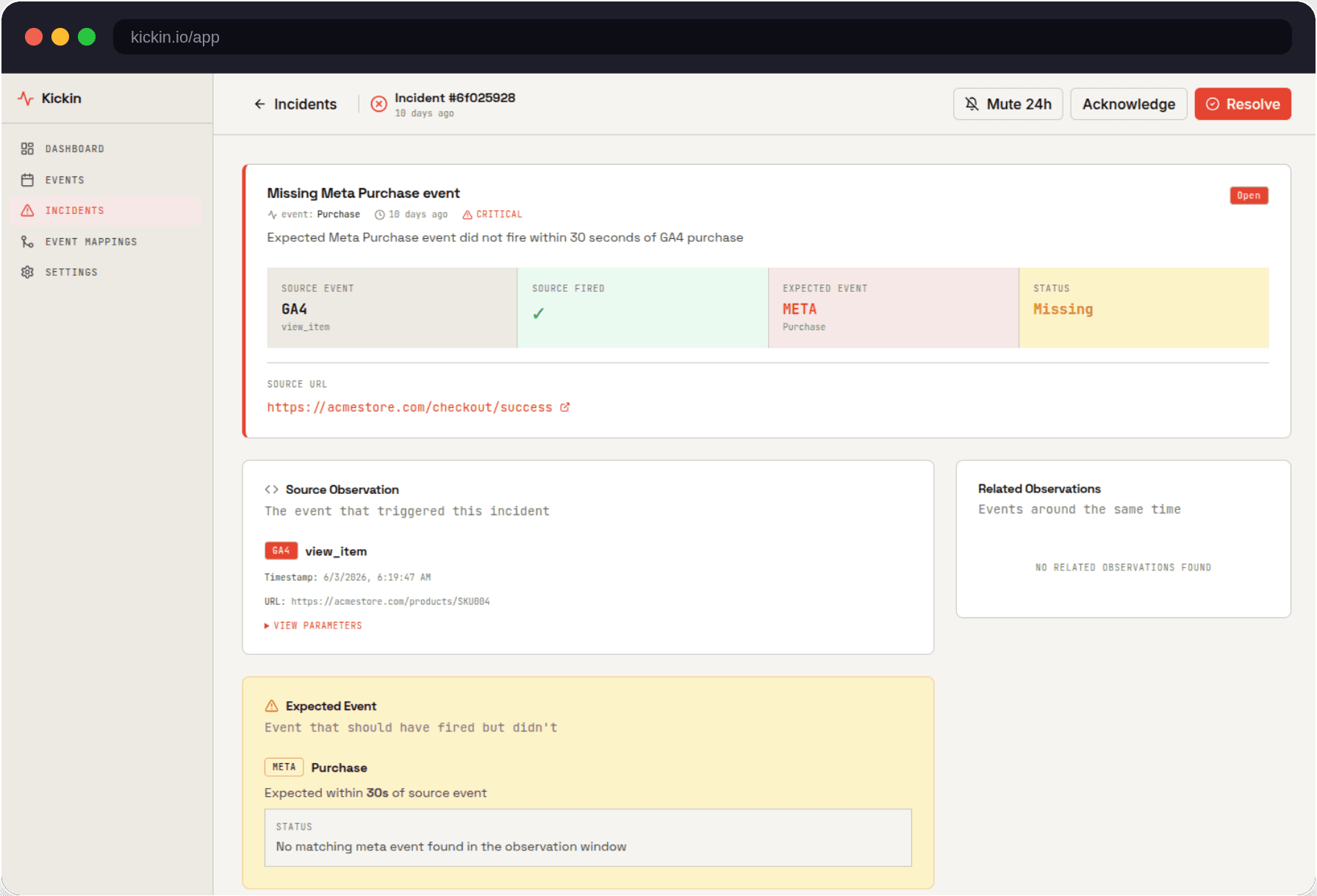Expand View Parameters disclosure

[x=313, y=626]
